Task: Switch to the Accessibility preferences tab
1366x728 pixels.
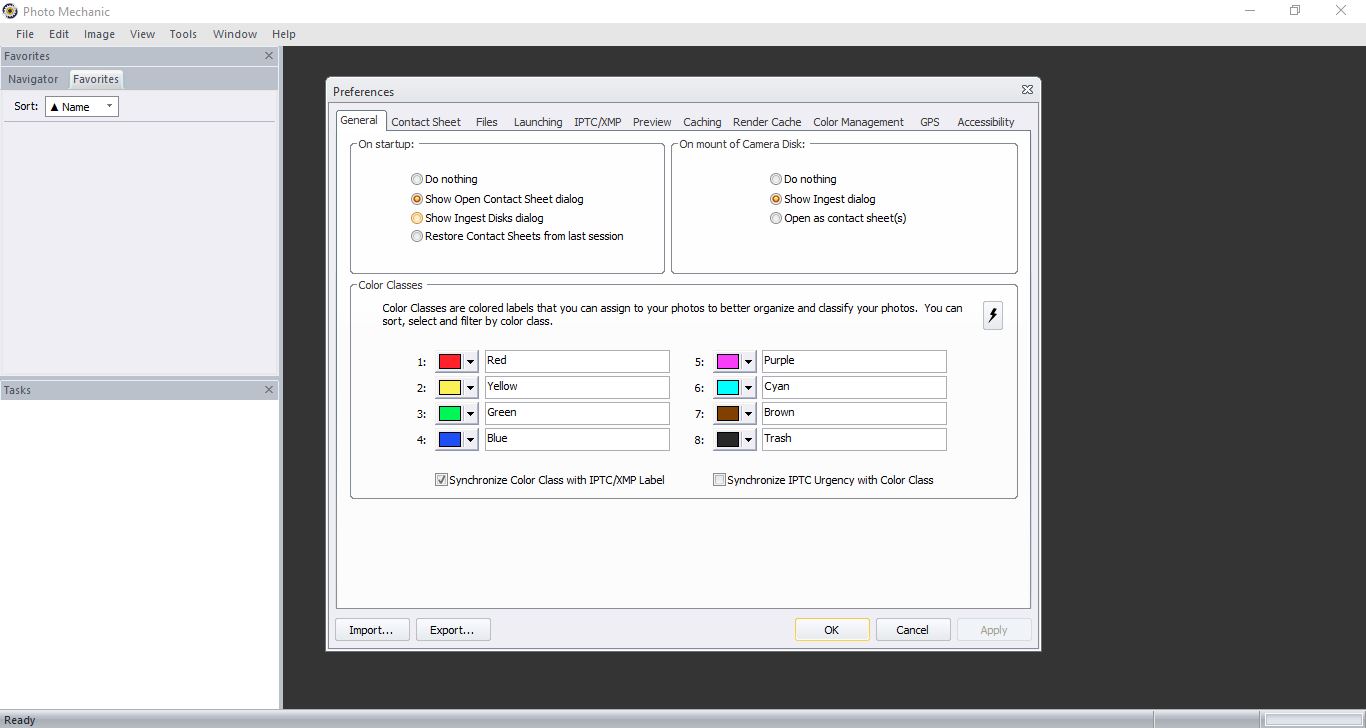Action: 986,122
